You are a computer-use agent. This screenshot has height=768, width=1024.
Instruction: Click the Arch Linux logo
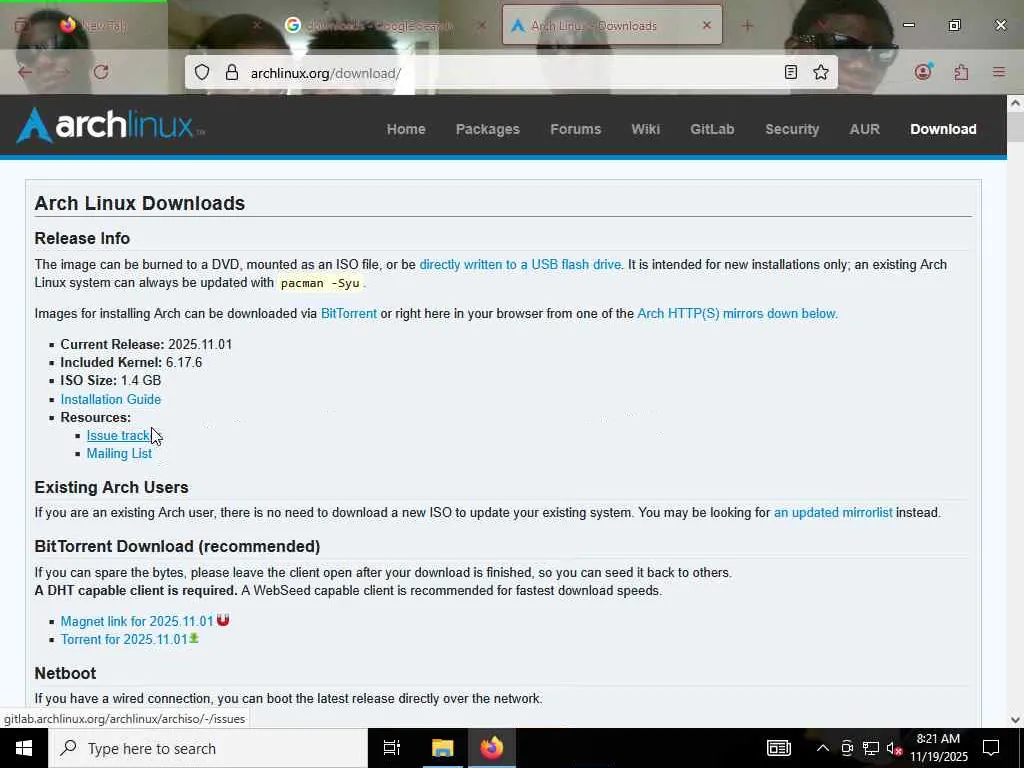(x=110, y=125)
